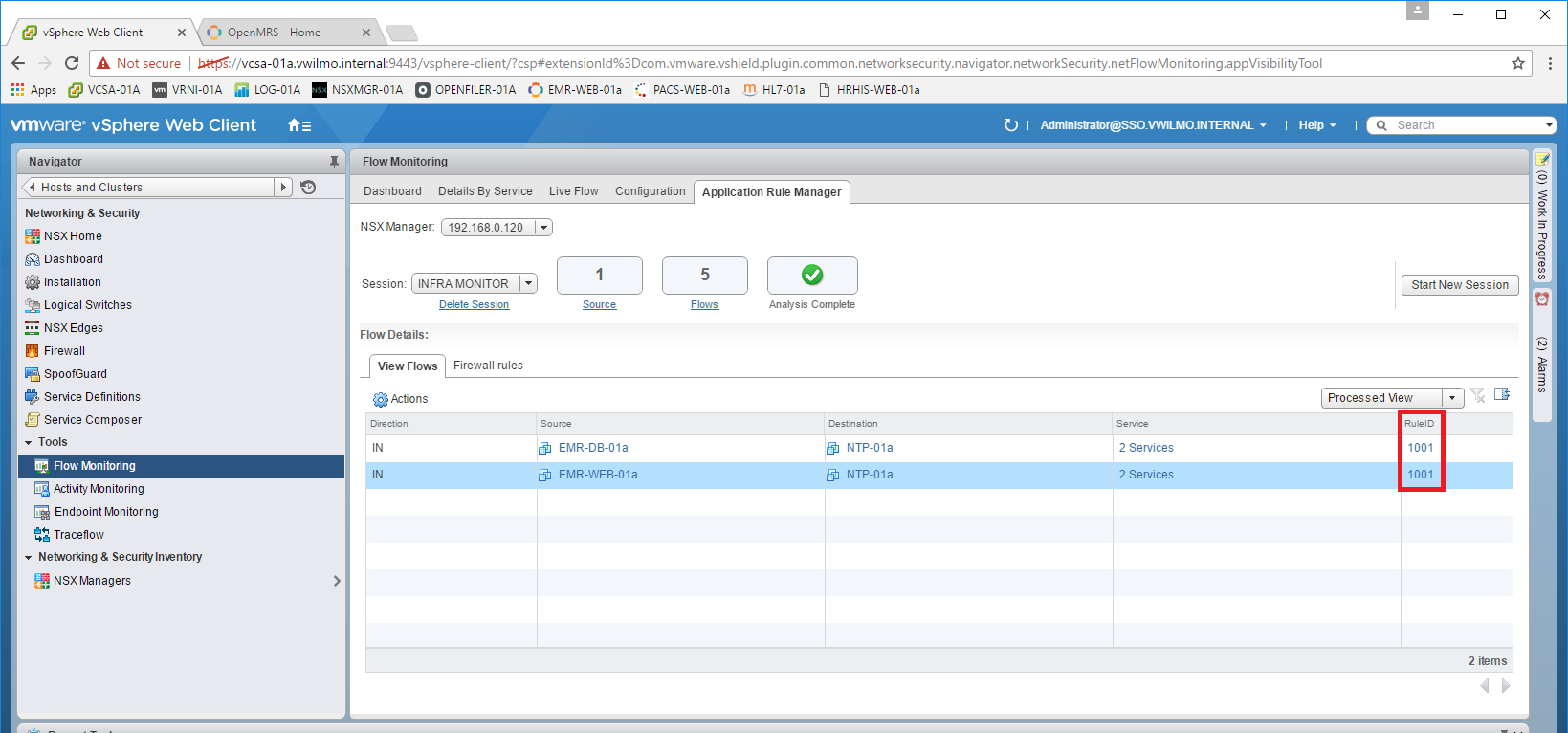This screenshot has height=733, width=1568.
Task: Switch to the Configuration tab
Action: [x=651, y=191]
